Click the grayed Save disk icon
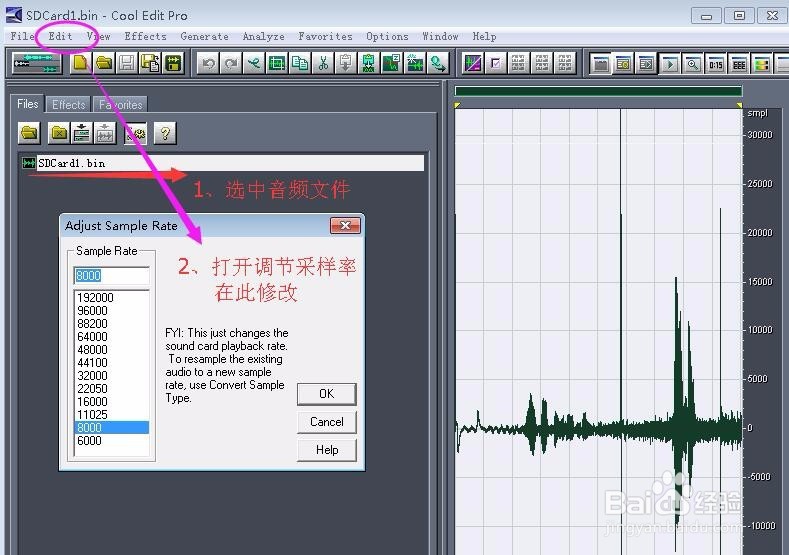 point(127,63)
